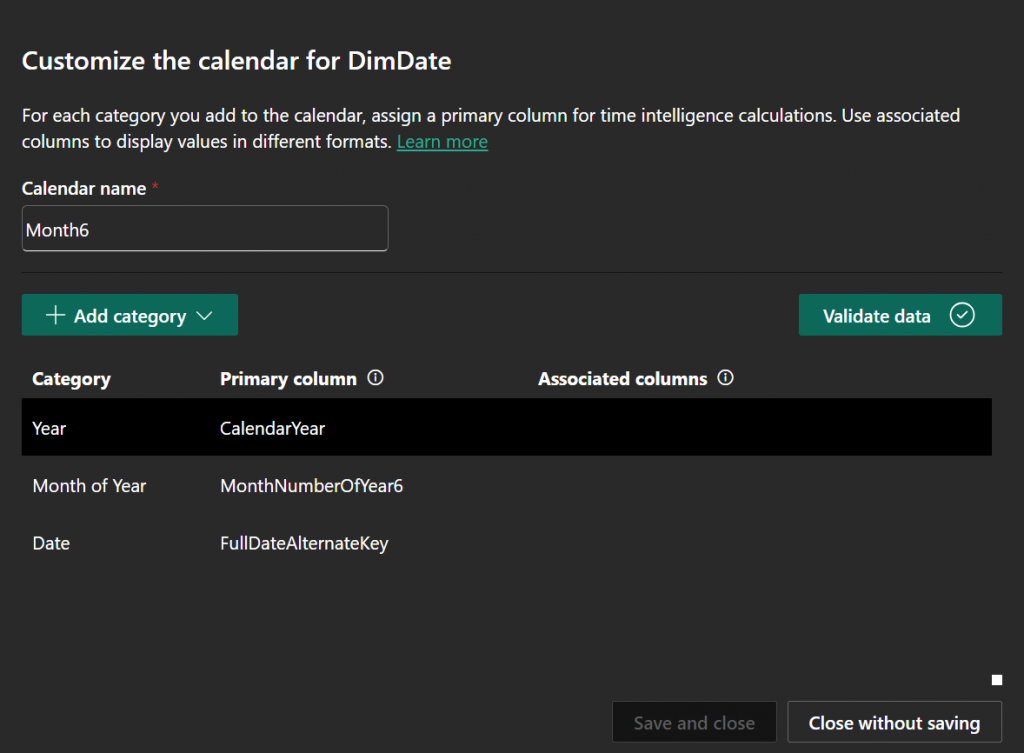This screenshot has height=753, width=1024.
Task: Click the small white square at bottom right
Action: [996, 681]
